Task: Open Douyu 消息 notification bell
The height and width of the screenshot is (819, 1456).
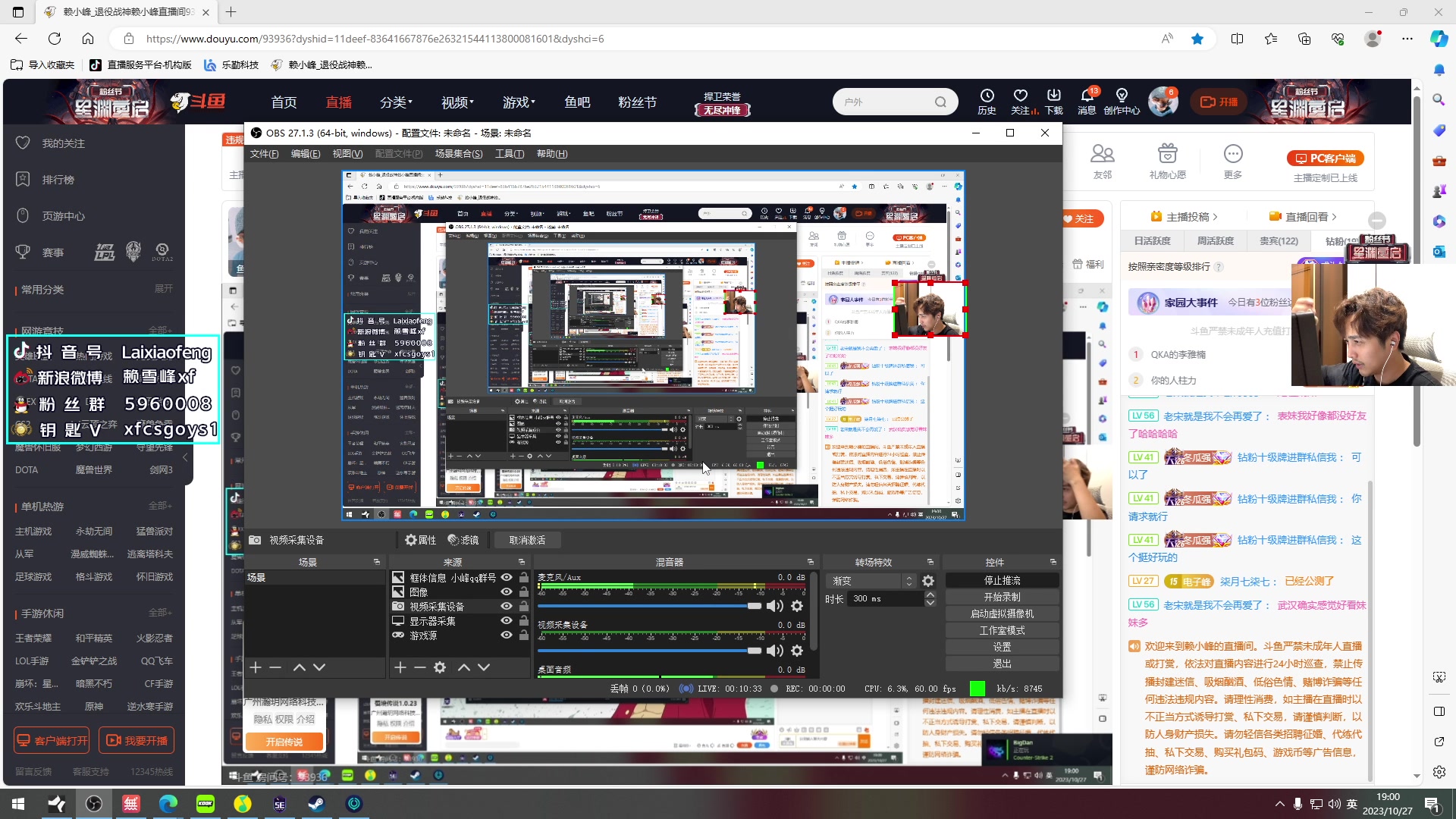Action: (1087, 101)
